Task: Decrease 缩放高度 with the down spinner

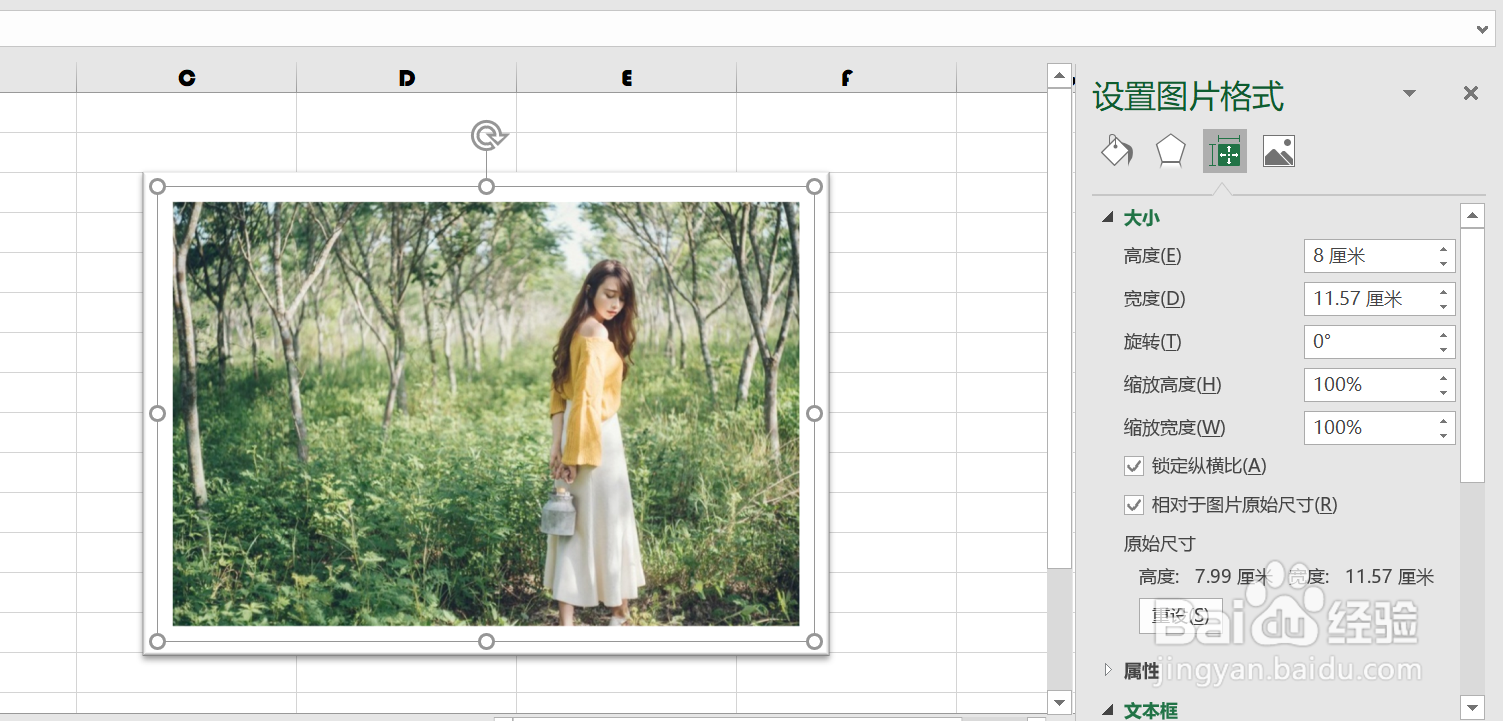Action: tap(1444, 393)
